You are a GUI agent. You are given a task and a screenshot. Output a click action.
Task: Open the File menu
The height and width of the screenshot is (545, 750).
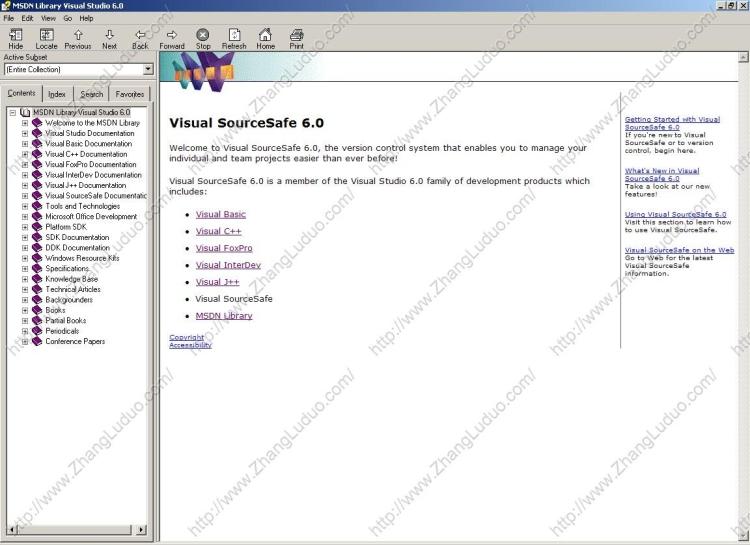9,18
